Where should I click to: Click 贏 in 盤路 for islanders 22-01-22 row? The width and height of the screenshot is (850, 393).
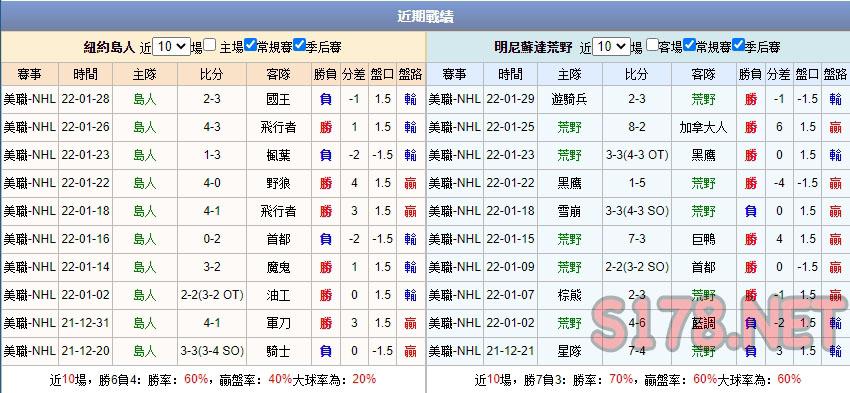[410, 183]
